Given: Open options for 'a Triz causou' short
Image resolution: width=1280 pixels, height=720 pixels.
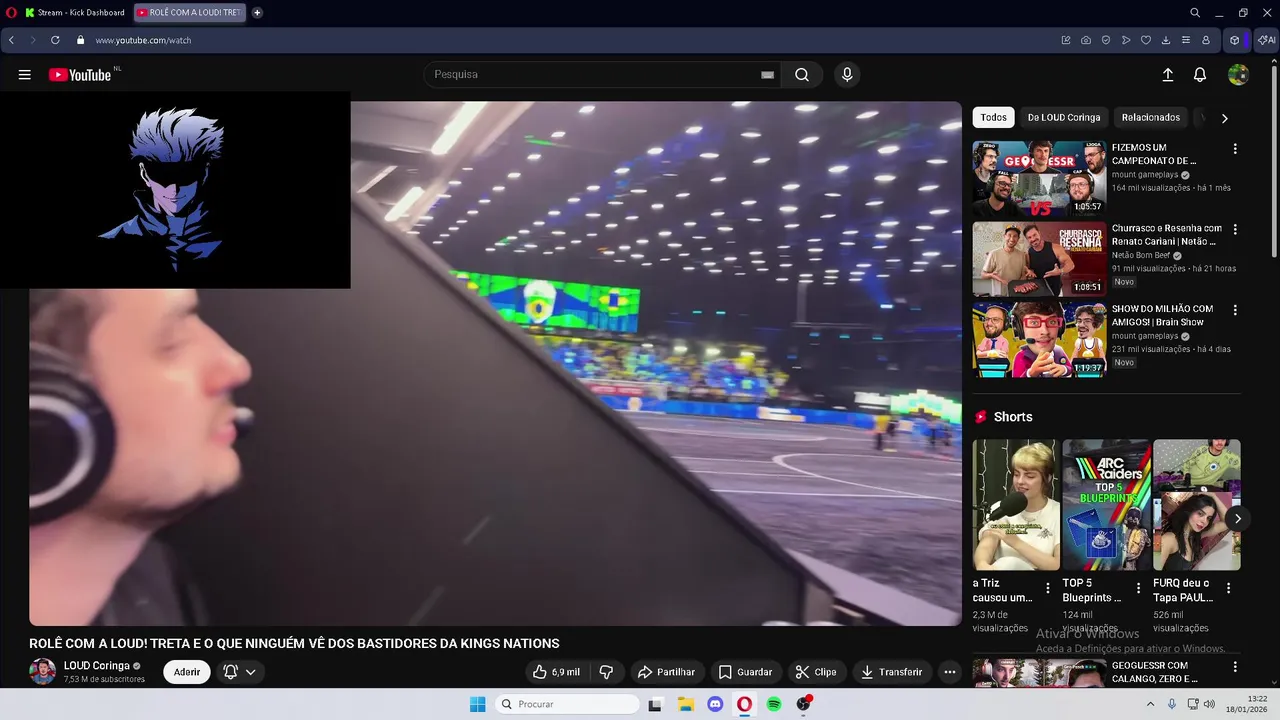Looking at the screenshot, I should pyautogui.click(x=1048, y=588).
